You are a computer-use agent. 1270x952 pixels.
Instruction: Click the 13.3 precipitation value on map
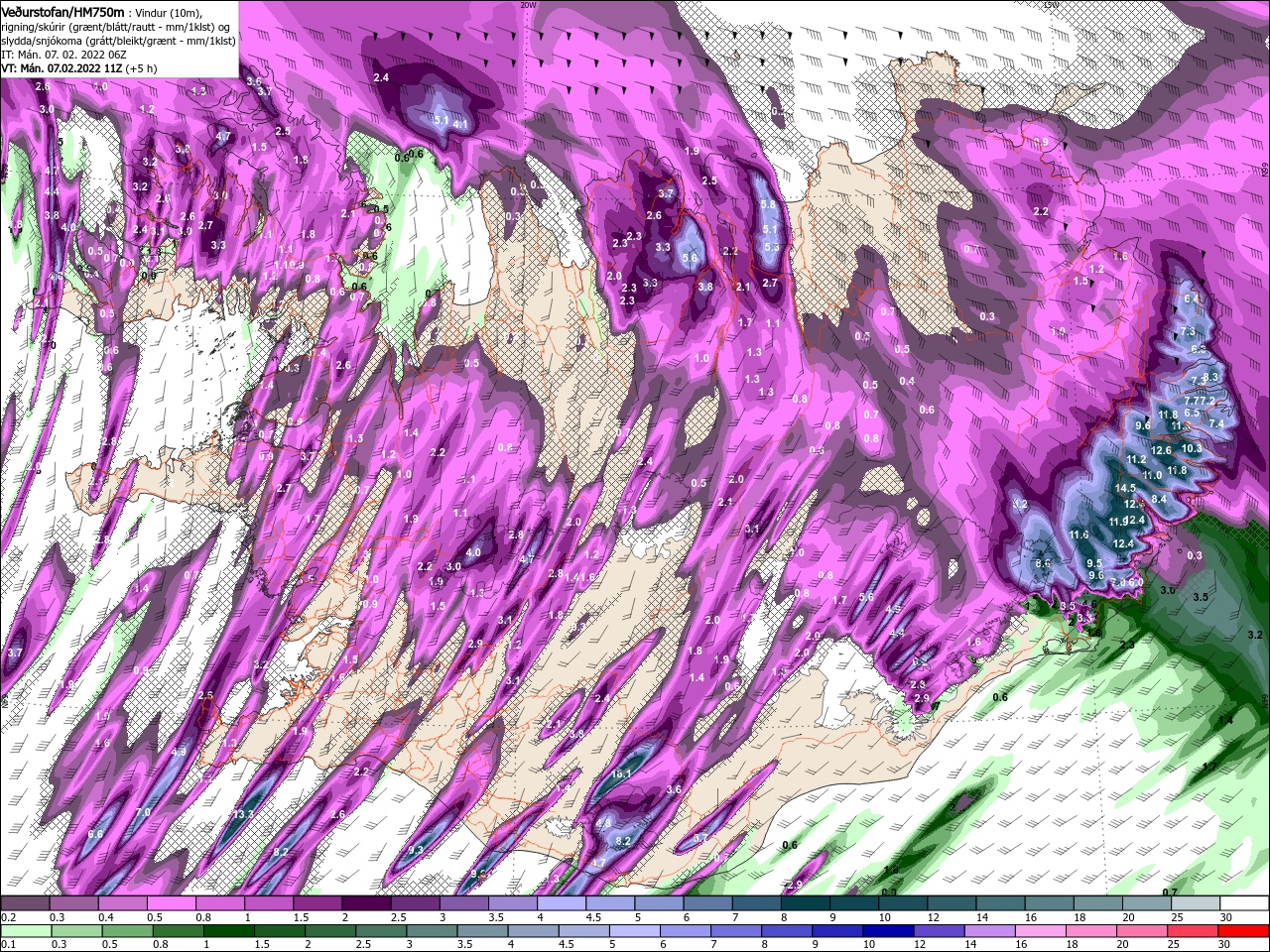click(244, 814)
